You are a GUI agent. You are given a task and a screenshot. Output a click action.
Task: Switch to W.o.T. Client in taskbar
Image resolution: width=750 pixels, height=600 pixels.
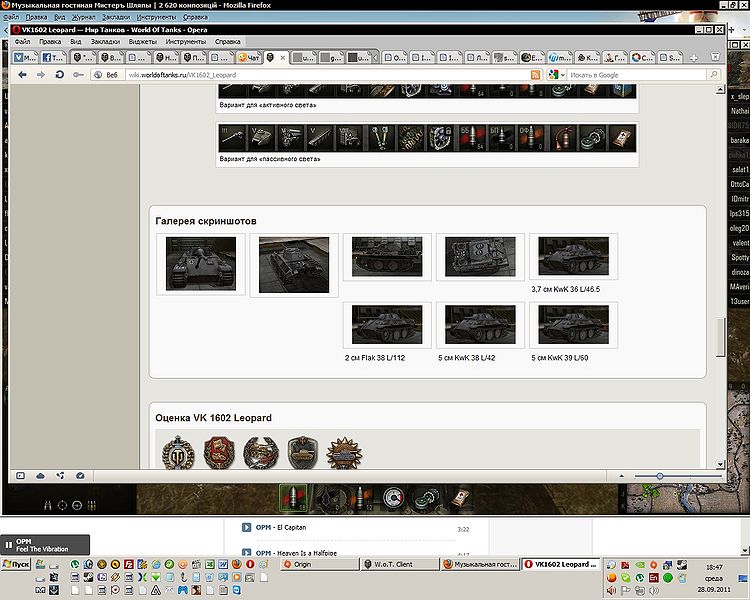[399, 564]
